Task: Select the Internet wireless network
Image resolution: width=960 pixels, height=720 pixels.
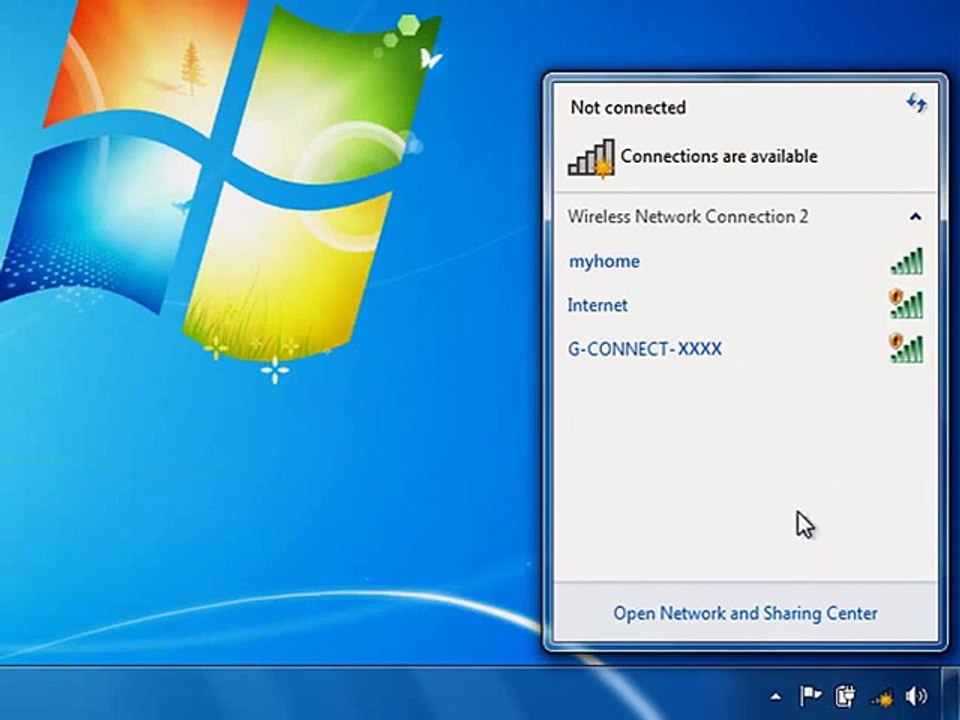Action: pyautogui.click(x=745, y=305)
